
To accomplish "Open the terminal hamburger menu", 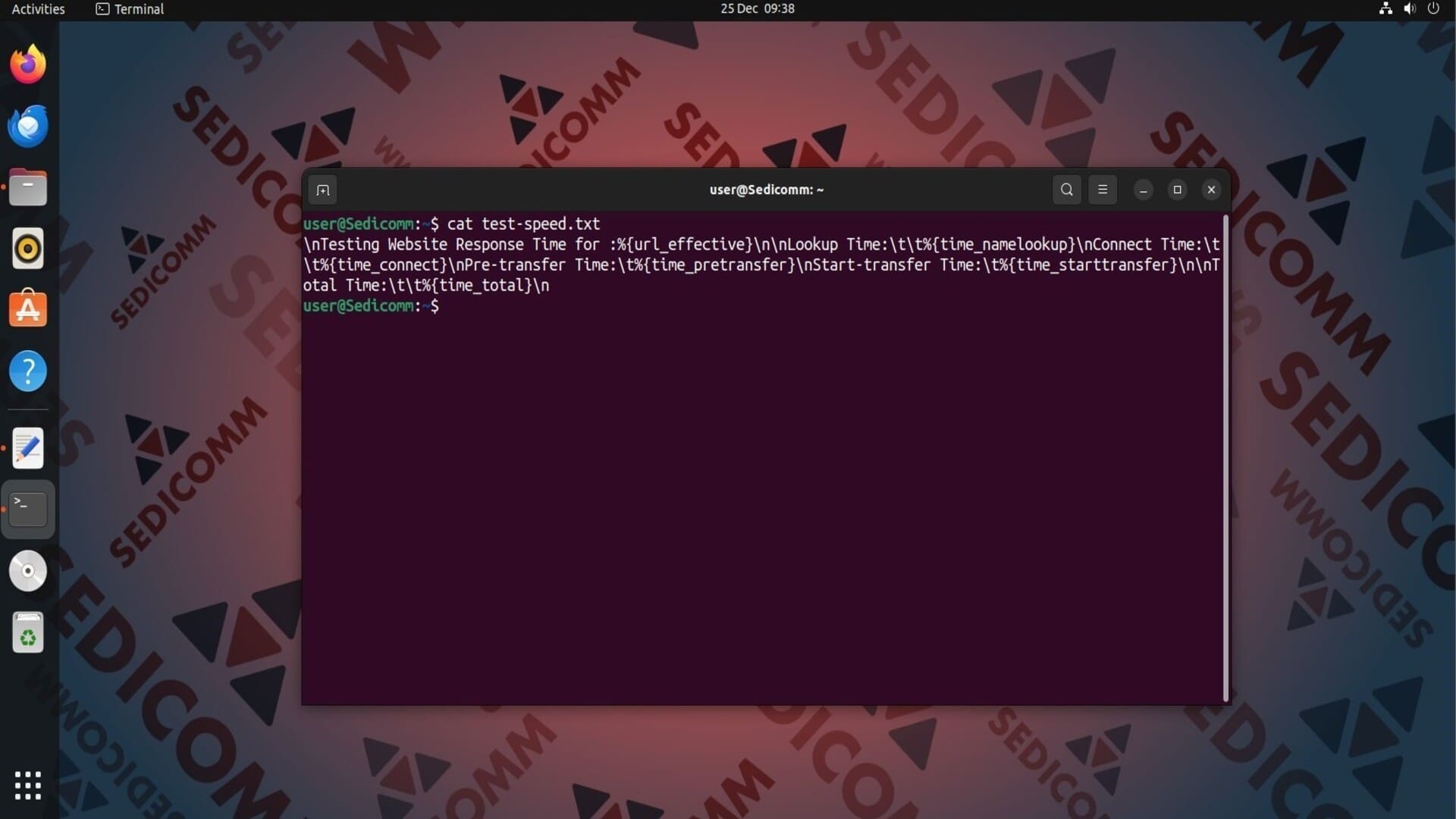I will point(1102,190).
